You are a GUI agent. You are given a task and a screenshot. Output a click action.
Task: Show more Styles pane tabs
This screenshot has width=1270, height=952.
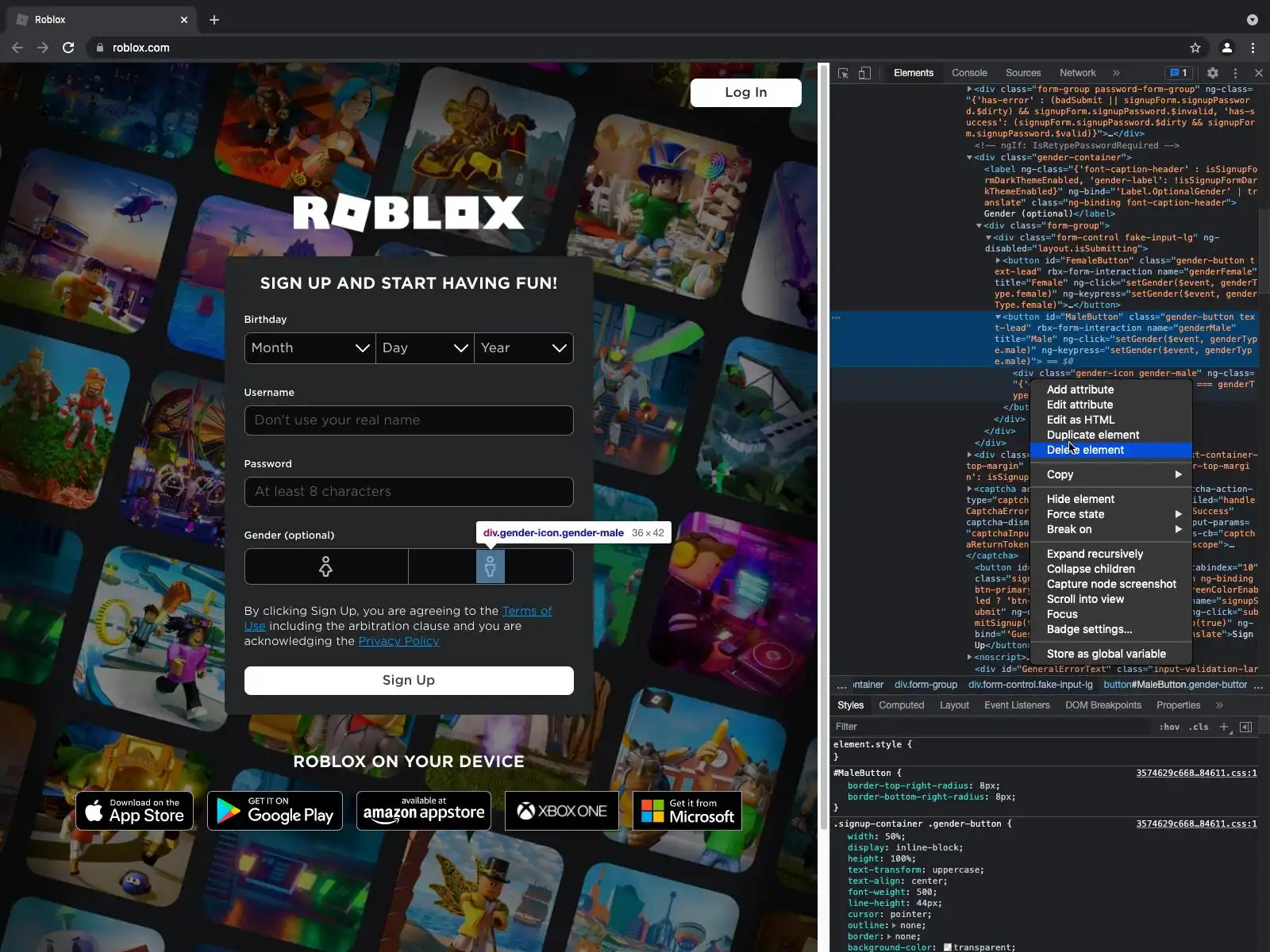(1219, 705)
